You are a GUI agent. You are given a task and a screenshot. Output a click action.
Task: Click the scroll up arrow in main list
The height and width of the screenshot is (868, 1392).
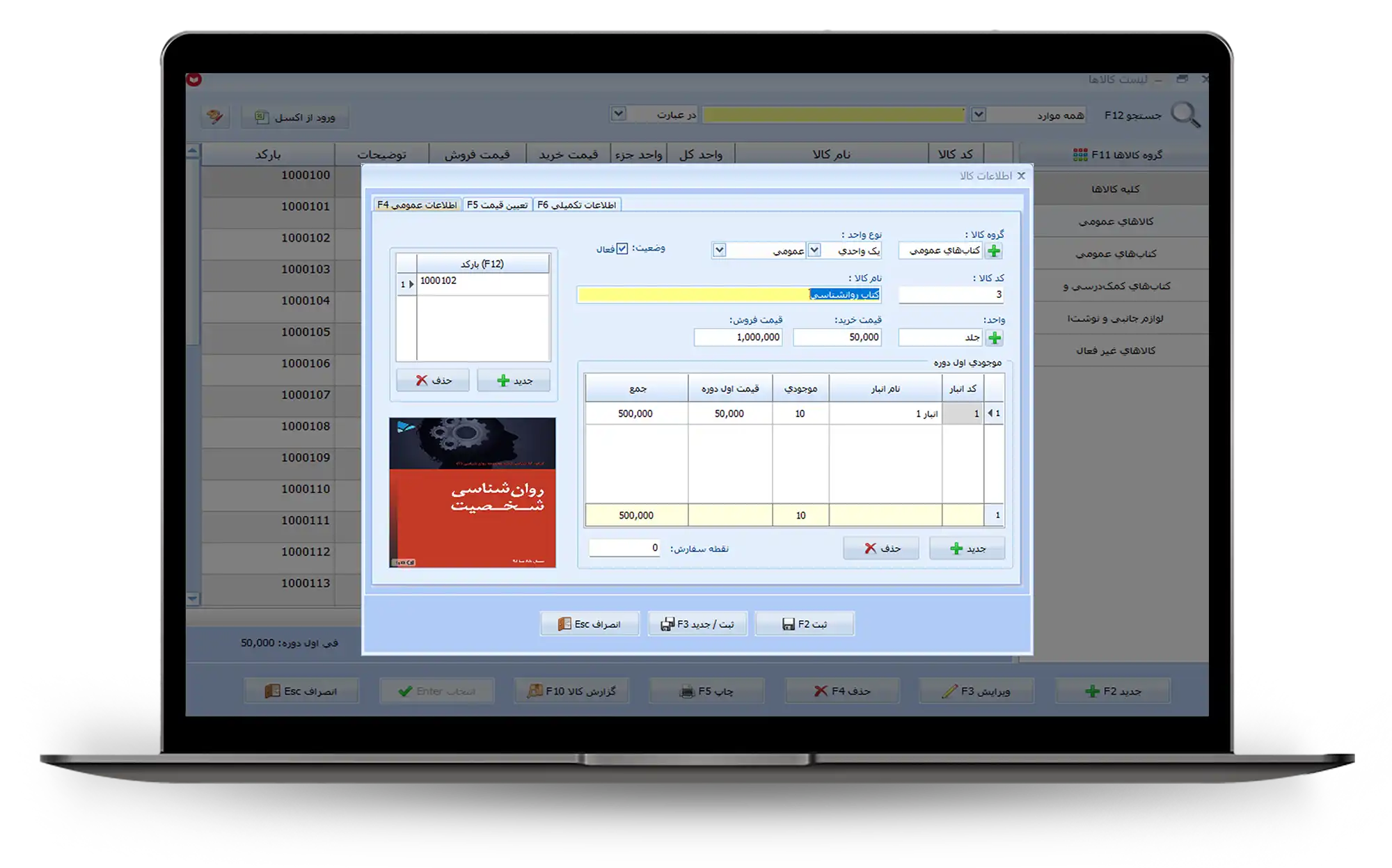click(x=193, y=150)
